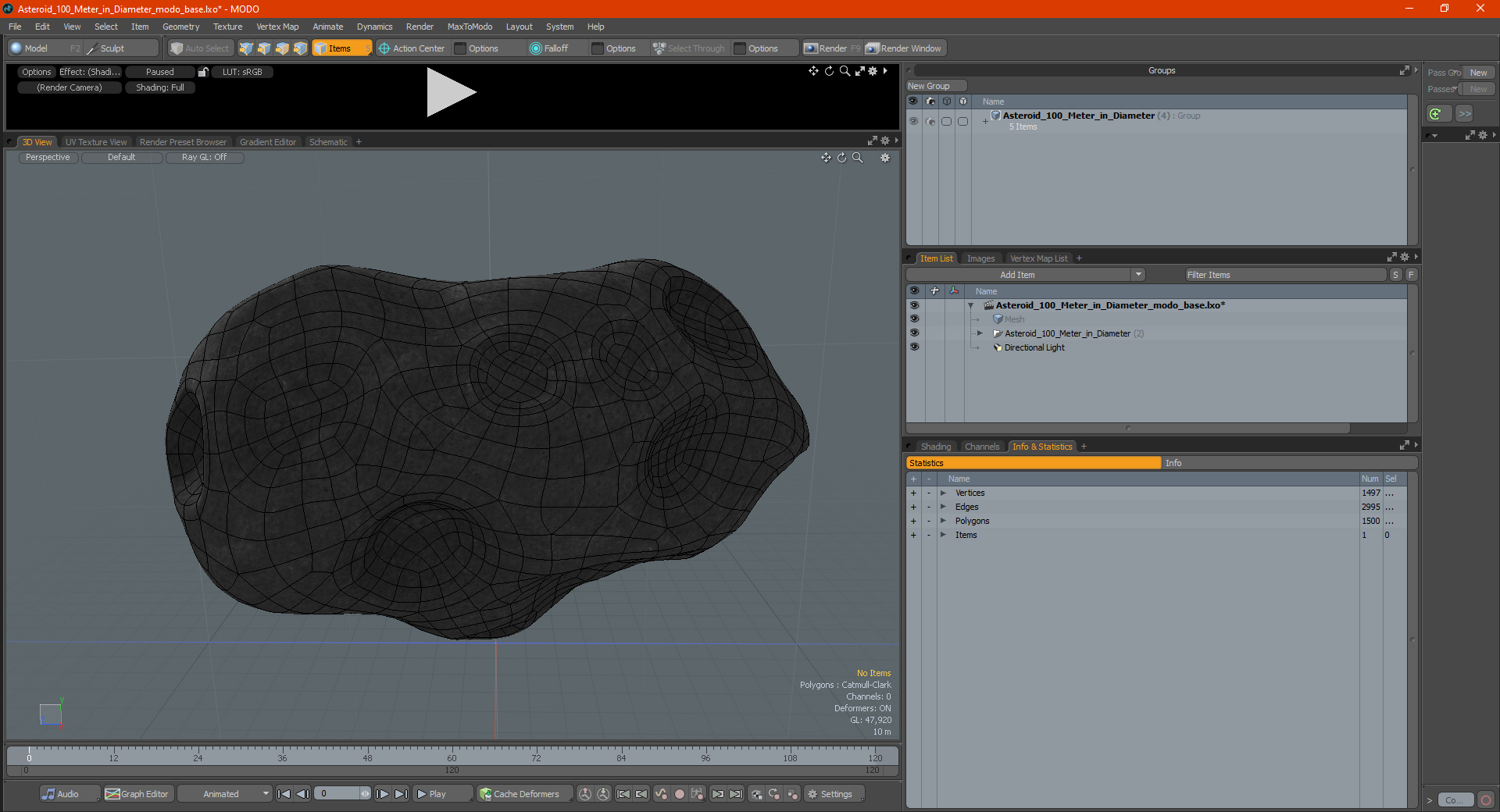Open the Render Window button
Viewport: 1500px width, 812px height.
point(904,48)
